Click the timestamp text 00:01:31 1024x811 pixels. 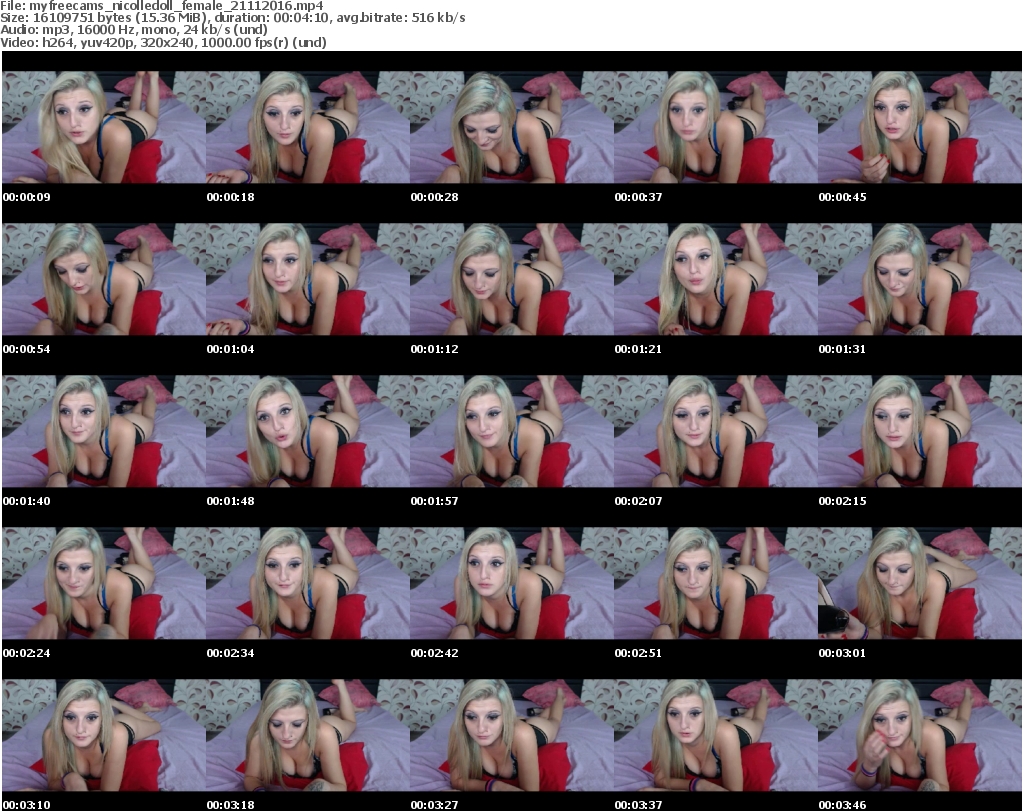842,349
